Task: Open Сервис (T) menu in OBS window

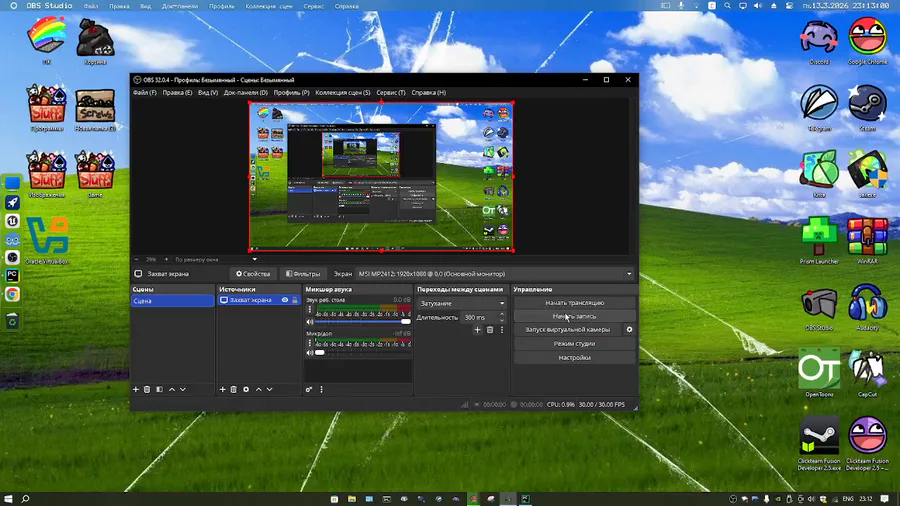Action: point(391,92)
